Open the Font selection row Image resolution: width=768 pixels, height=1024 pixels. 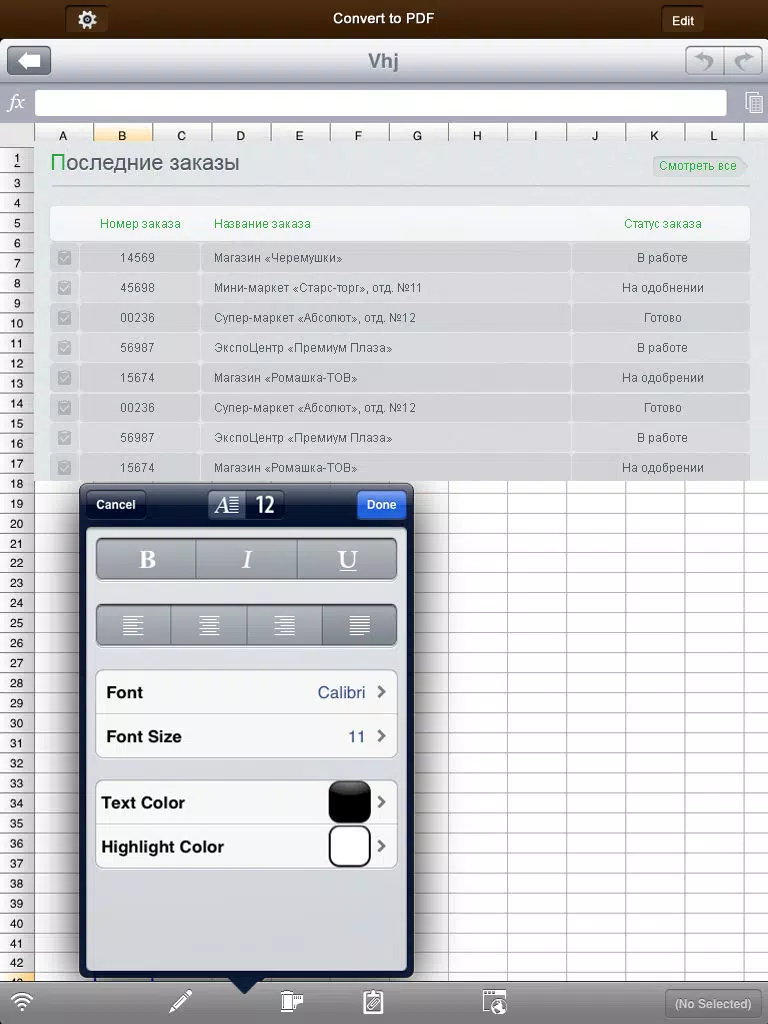(x=246, y=692)
